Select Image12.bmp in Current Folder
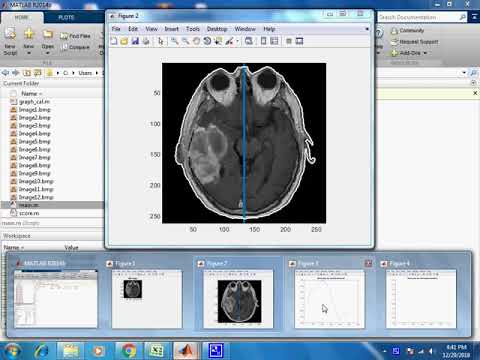The width and height of the screenshot is (480, 360). [x=36, y=197]
